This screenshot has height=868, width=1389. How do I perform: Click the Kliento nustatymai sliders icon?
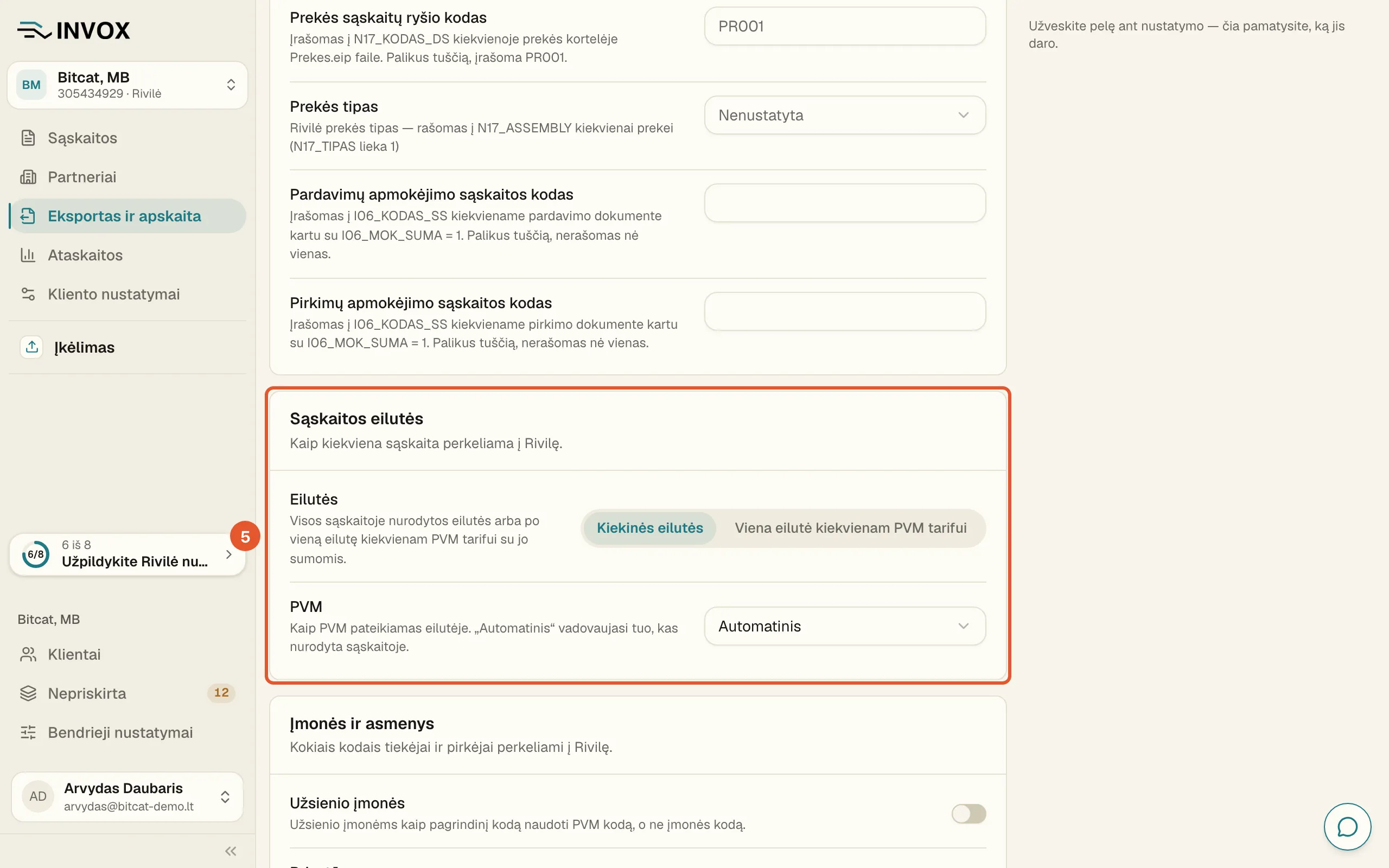click(28, 294)
